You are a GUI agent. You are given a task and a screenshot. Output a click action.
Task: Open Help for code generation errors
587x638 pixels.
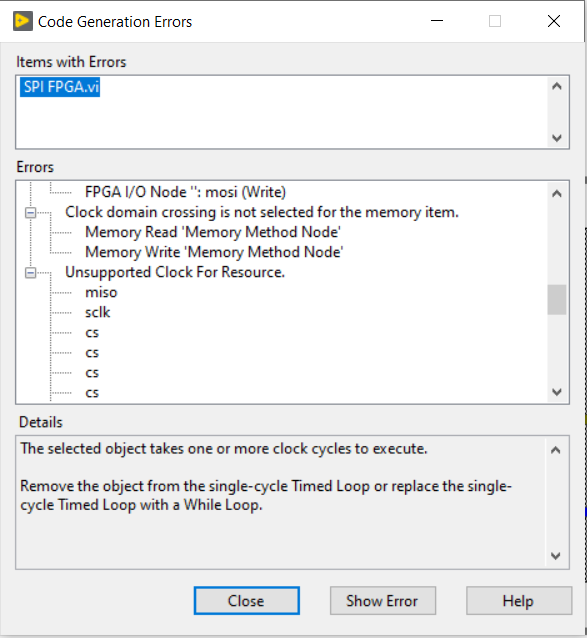(x=519, y=601)
